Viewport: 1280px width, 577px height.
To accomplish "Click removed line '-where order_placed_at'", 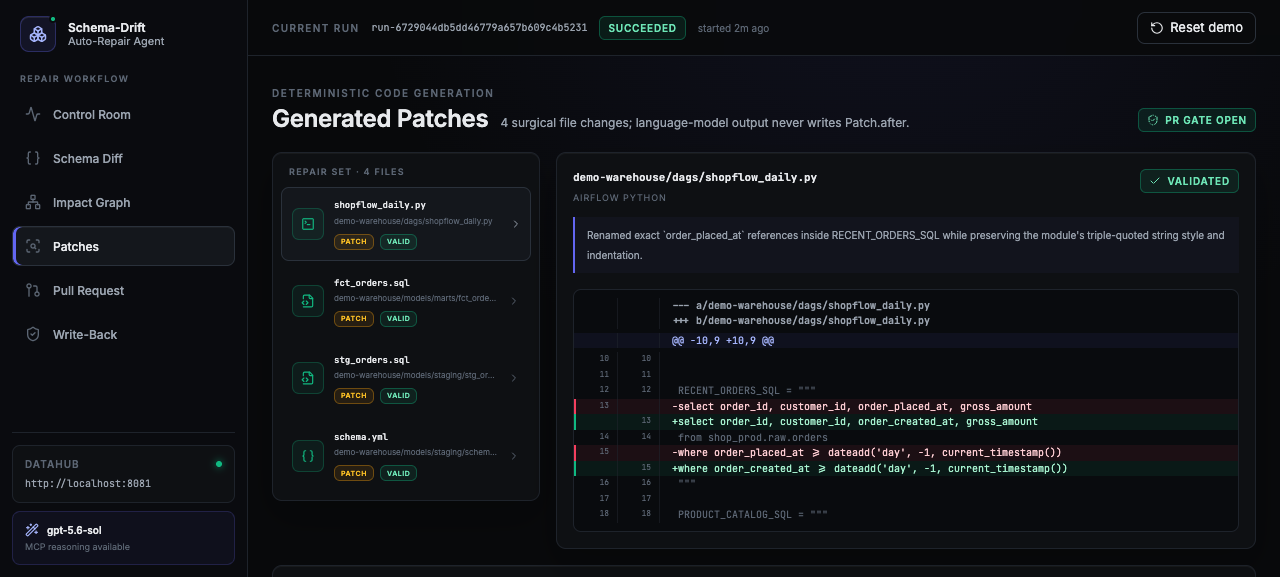I will click(x=905, y=452).
